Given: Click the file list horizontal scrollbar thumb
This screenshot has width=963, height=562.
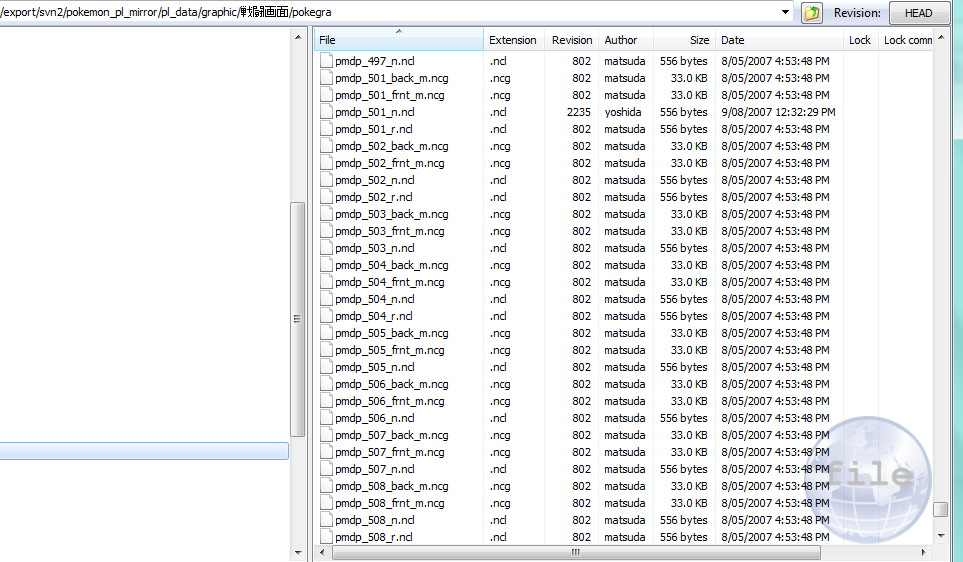Looking at the screenshot, I should point(576,552).
